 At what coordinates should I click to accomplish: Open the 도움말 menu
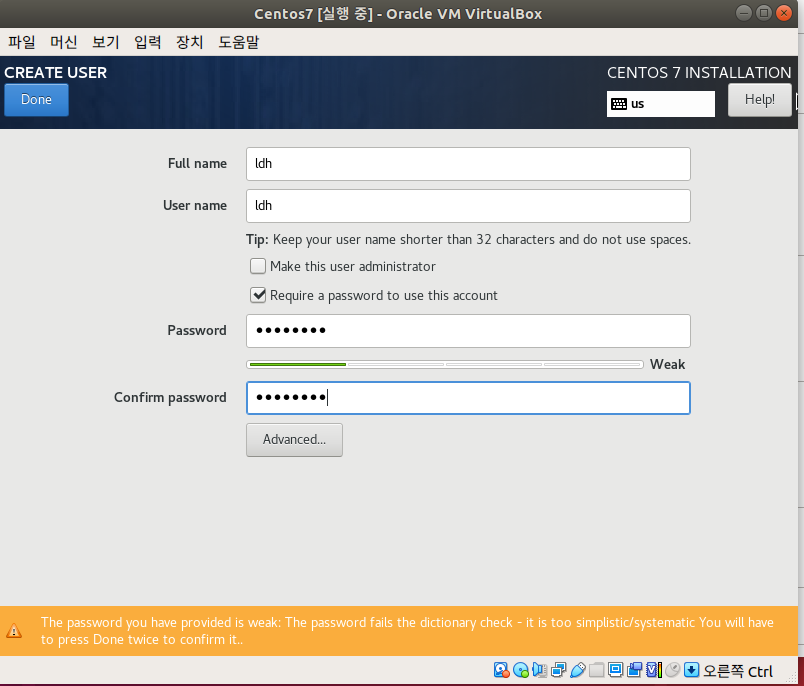239,42
